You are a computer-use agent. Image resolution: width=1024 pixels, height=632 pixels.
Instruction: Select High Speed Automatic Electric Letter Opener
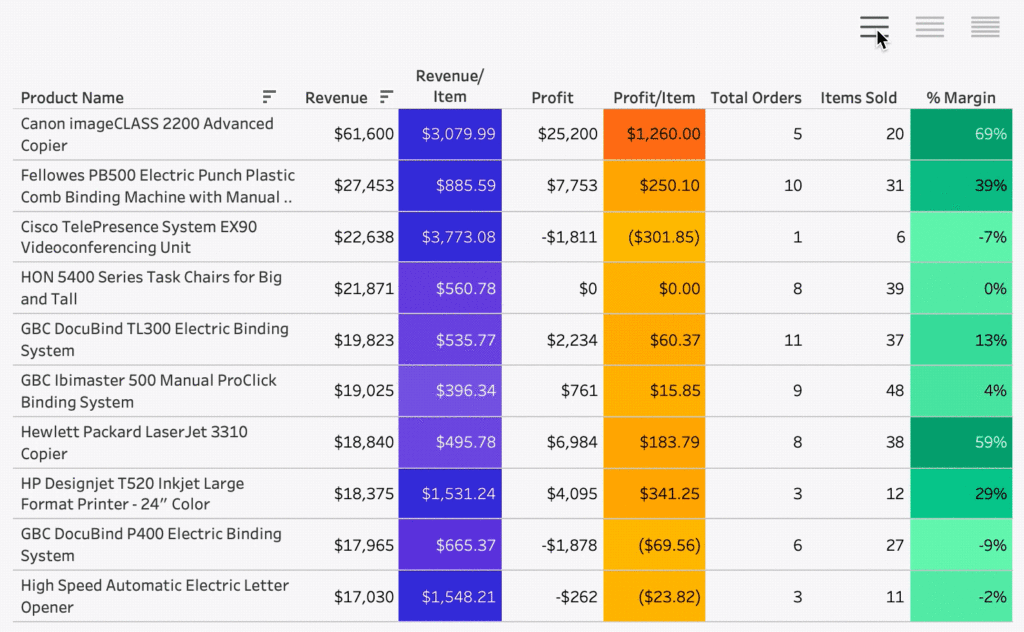(x=154, y=596)
